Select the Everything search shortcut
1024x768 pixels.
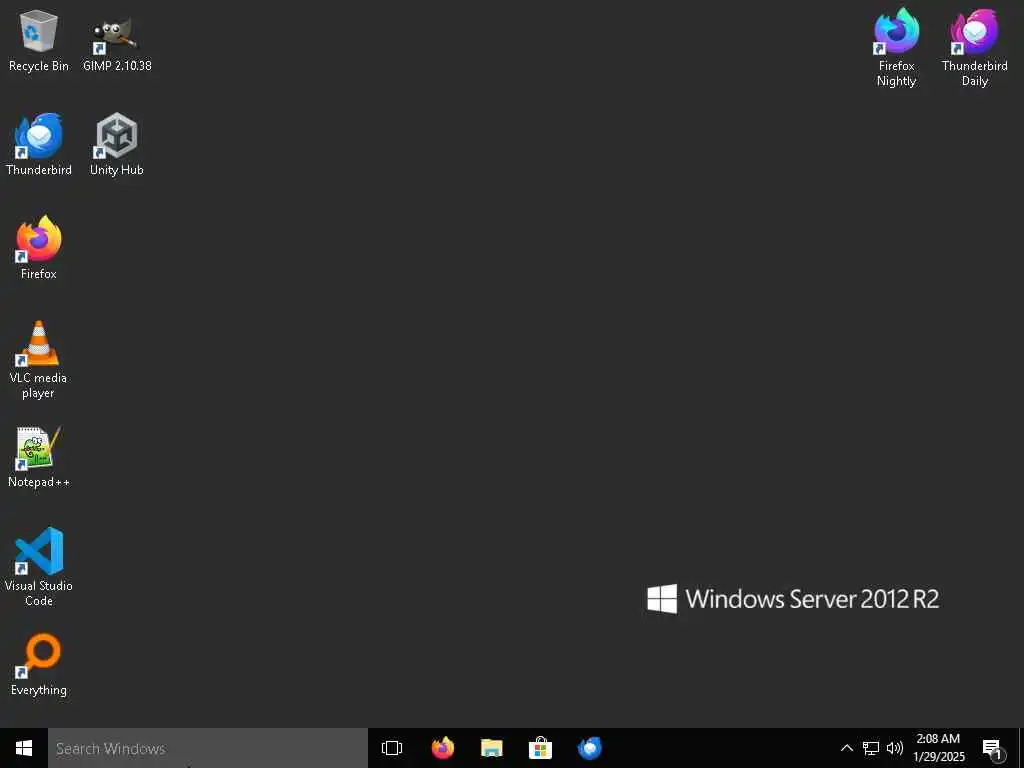click(x=39, y=665)
